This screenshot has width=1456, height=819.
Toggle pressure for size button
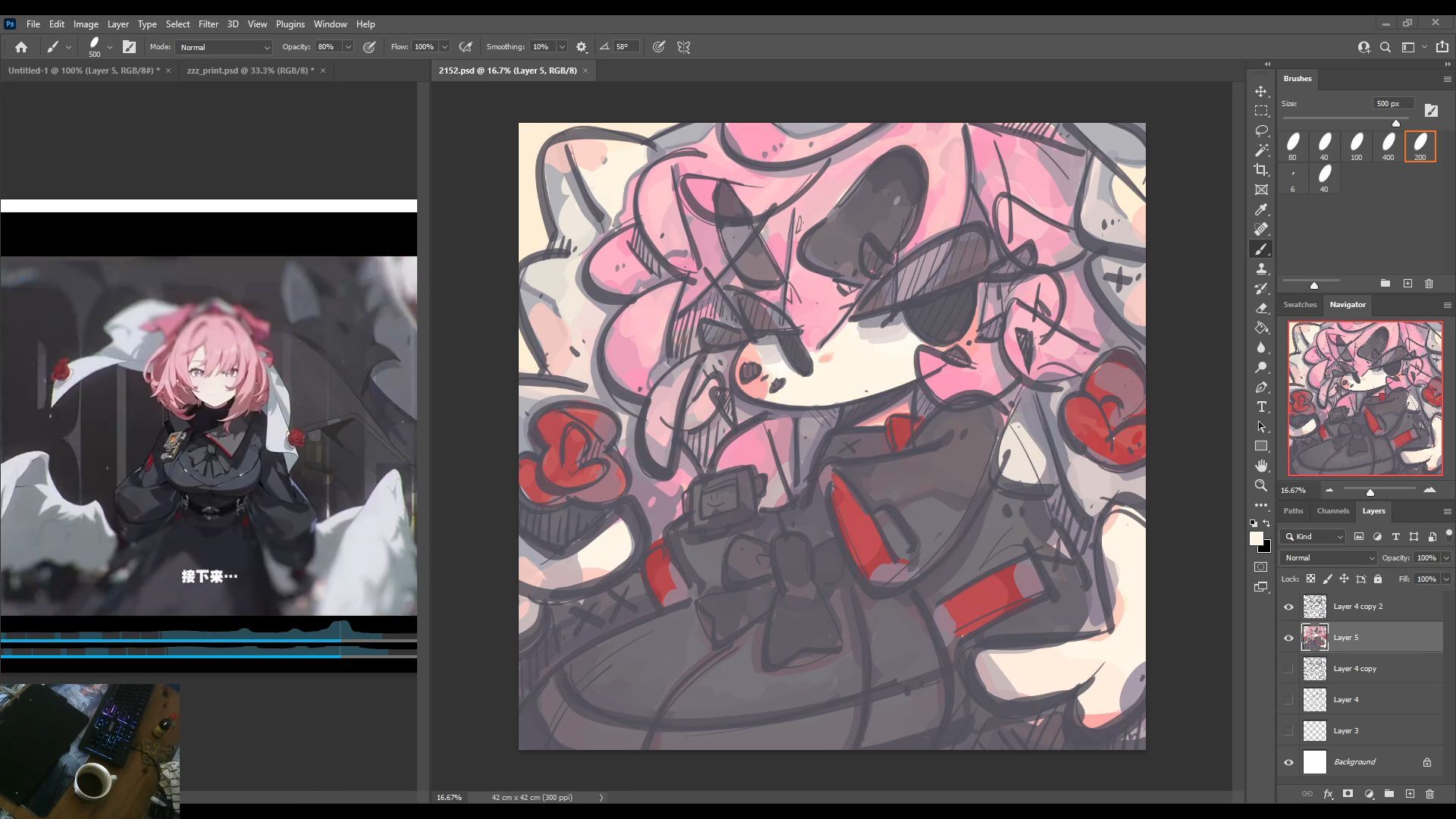659,47
